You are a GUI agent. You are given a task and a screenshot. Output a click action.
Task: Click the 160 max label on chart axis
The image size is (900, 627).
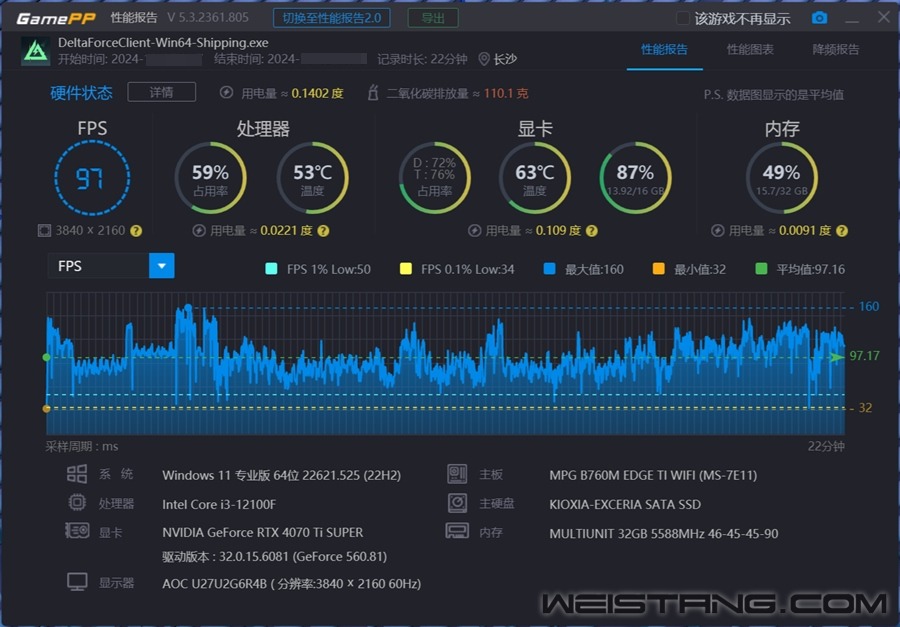868,306
